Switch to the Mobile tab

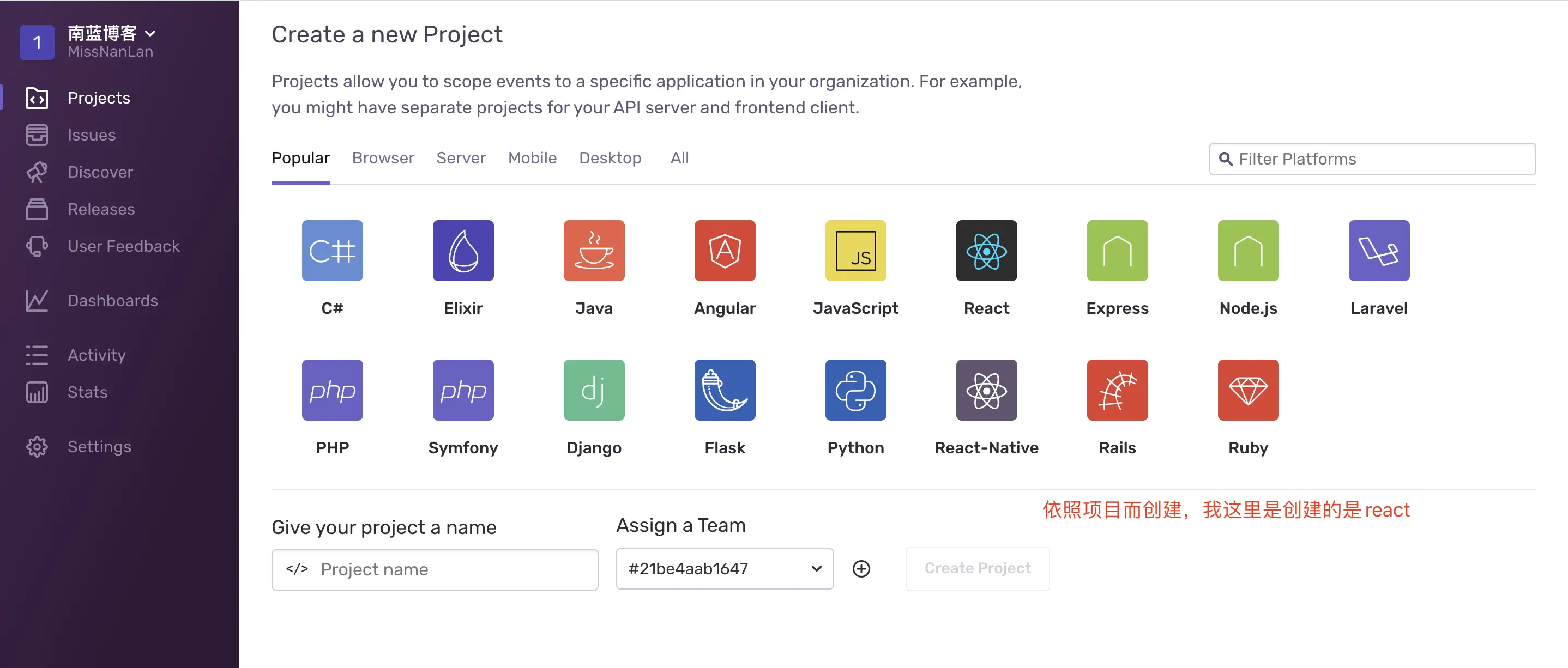(x=532, y=158)
